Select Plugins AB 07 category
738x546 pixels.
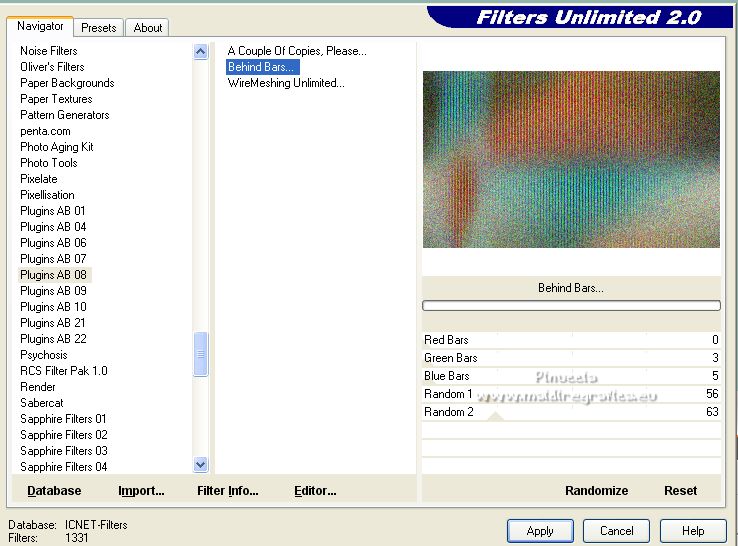point(53,259)
